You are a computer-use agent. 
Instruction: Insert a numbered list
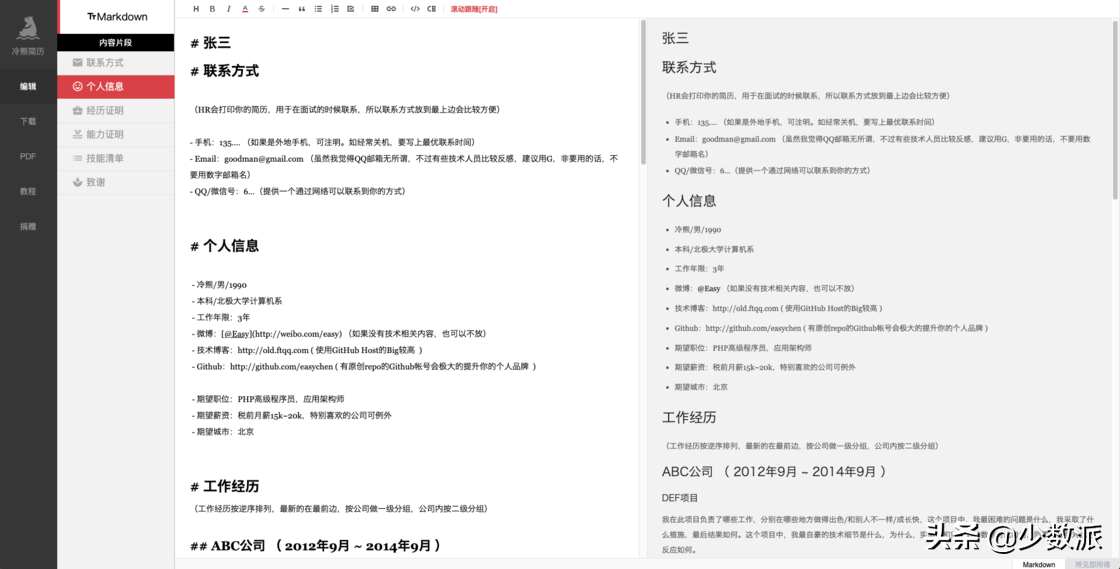335,9
